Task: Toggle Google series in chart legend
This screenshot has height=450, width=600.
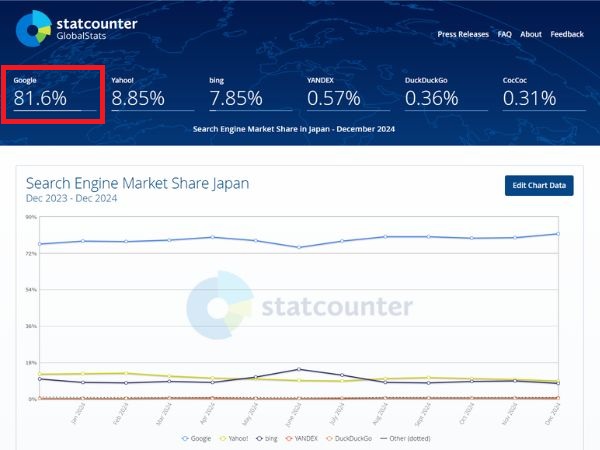Action: coord(198,438)
